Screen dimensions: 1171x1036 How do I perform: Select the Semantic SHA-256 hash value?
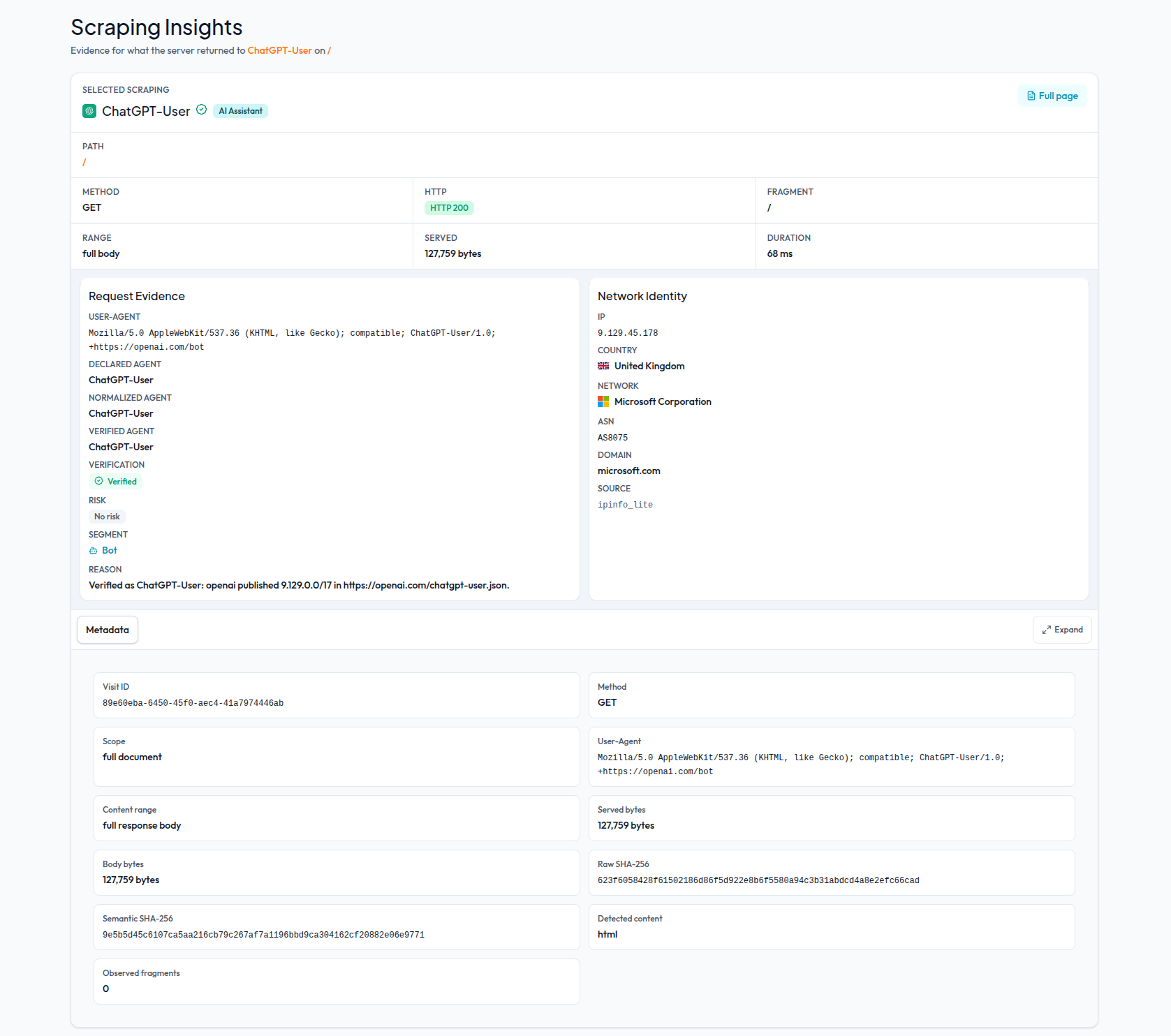(x=263, y=935)
